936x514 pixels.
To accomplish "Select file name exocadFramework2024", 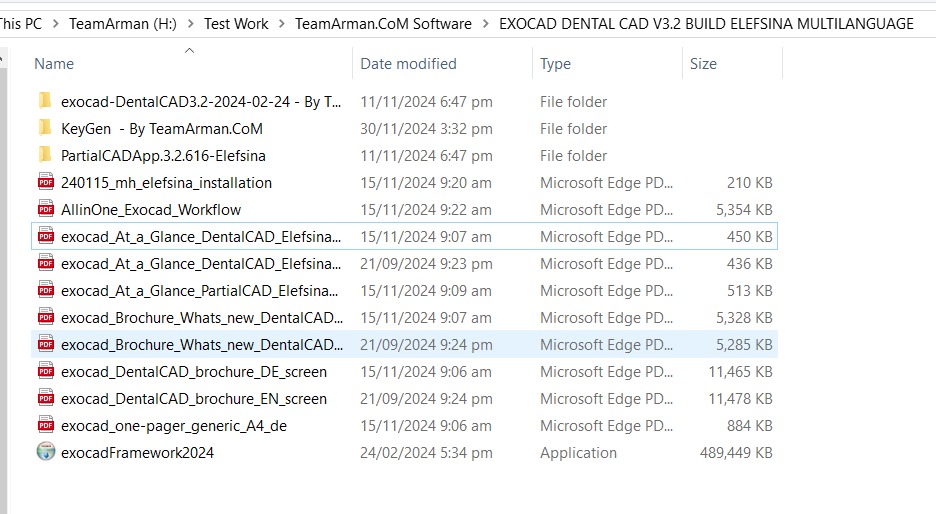I will [x=137, y=453].
